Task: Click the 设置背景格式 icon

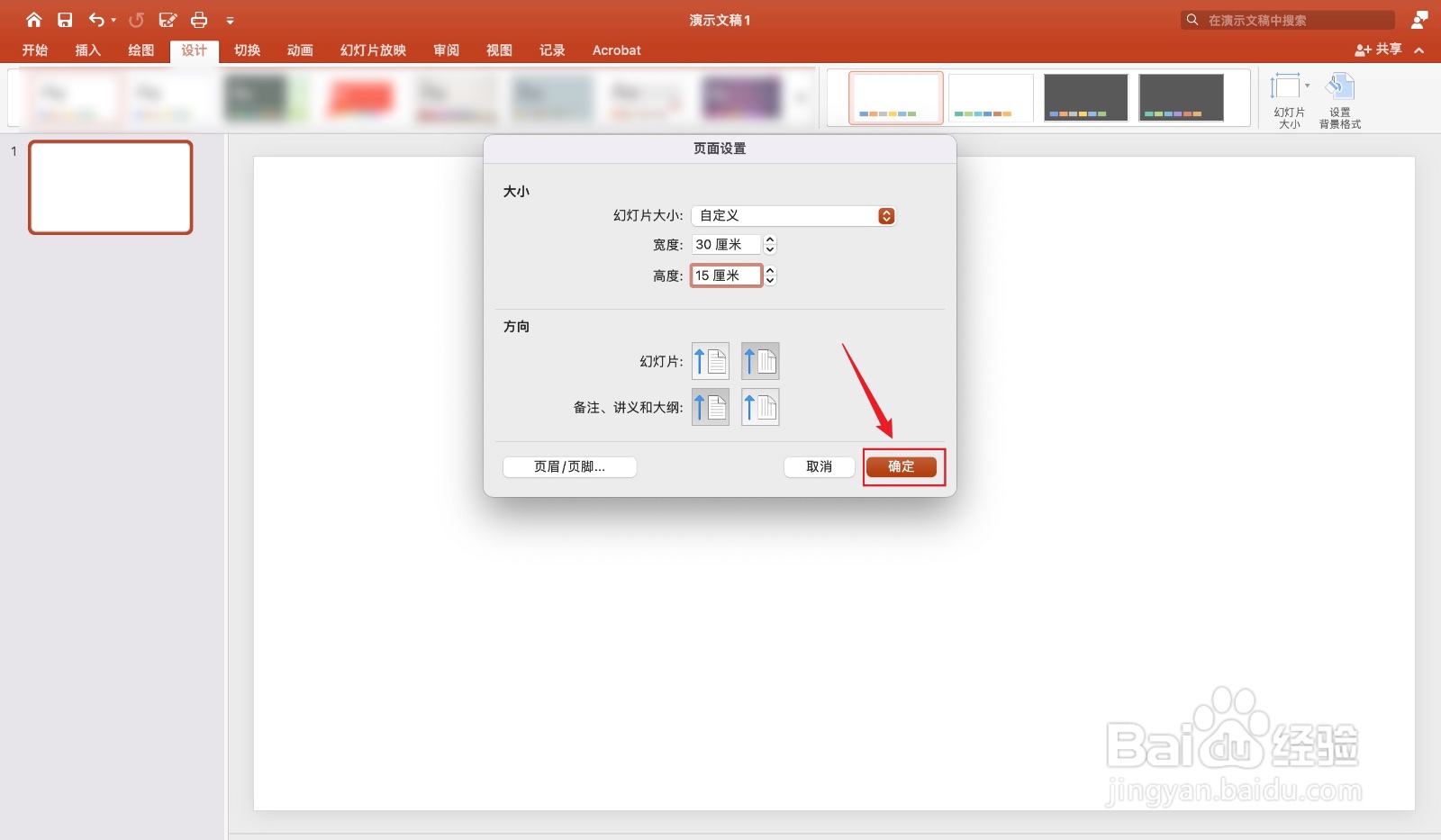Action: (1340, 100)
